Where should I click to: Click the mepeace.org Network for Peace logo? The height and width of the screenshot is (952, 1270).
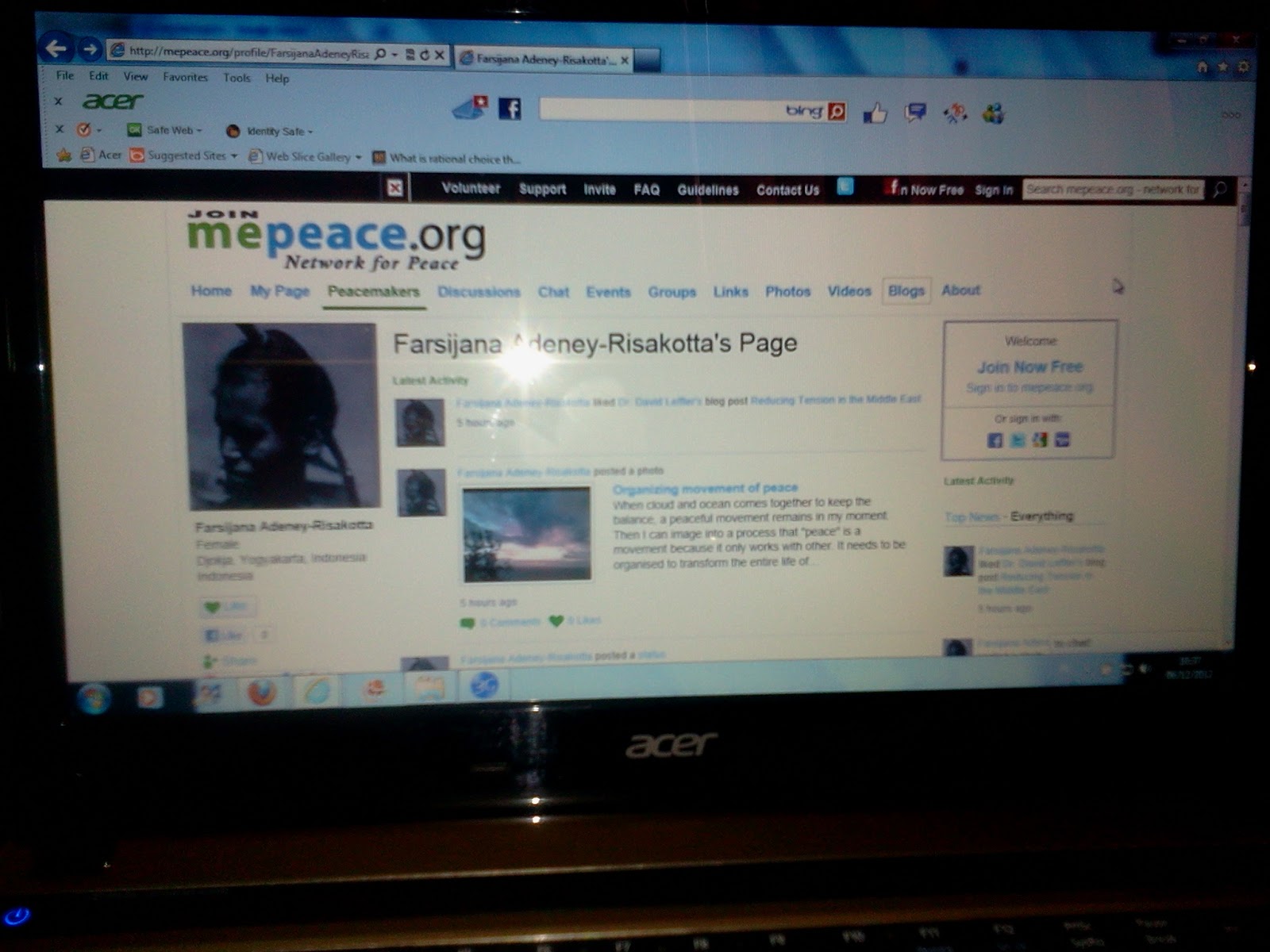click(x=336, y=240)
